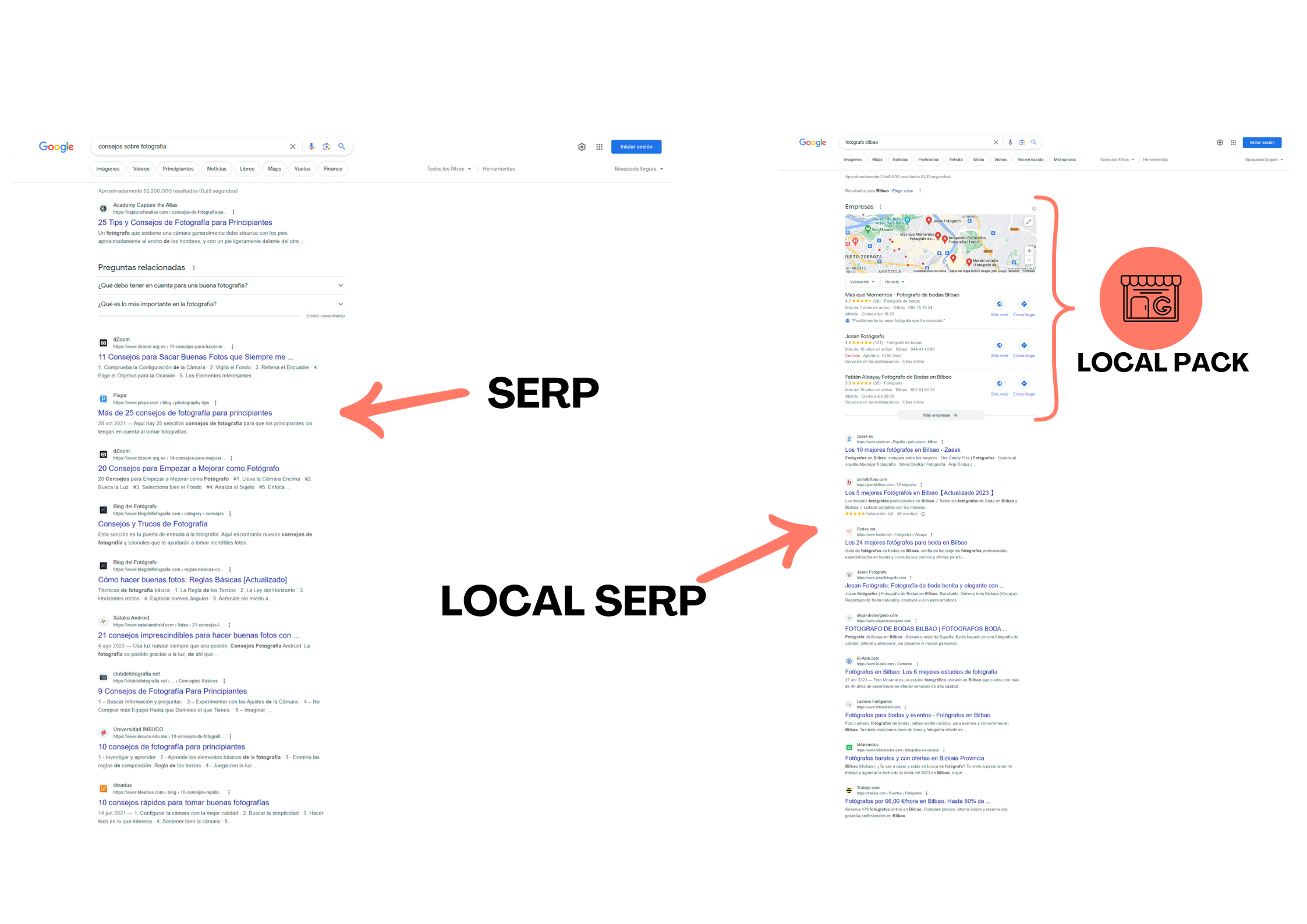Open 'Cómo hacer buenas fotos: Reglas Básicas' result
The width and height of the screenshot is (1307, 924).
tap(192, 580)
